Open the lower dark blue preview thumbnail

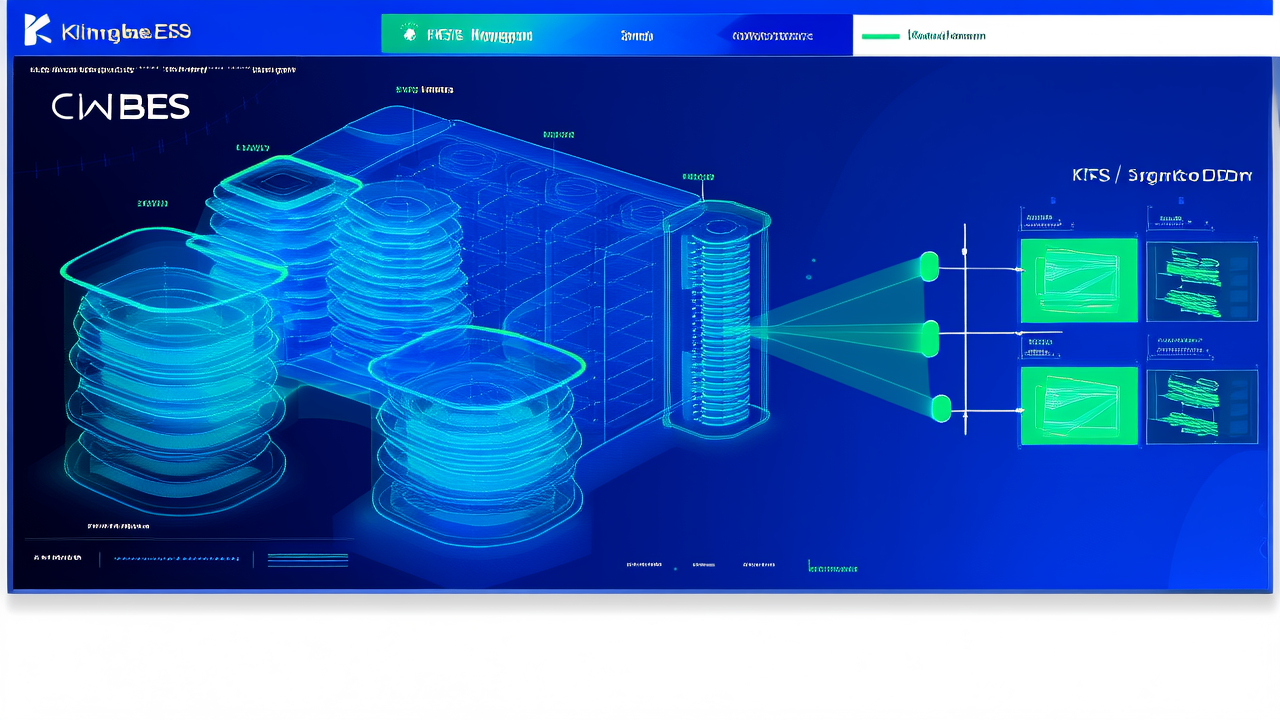[x=1201, y=406]
